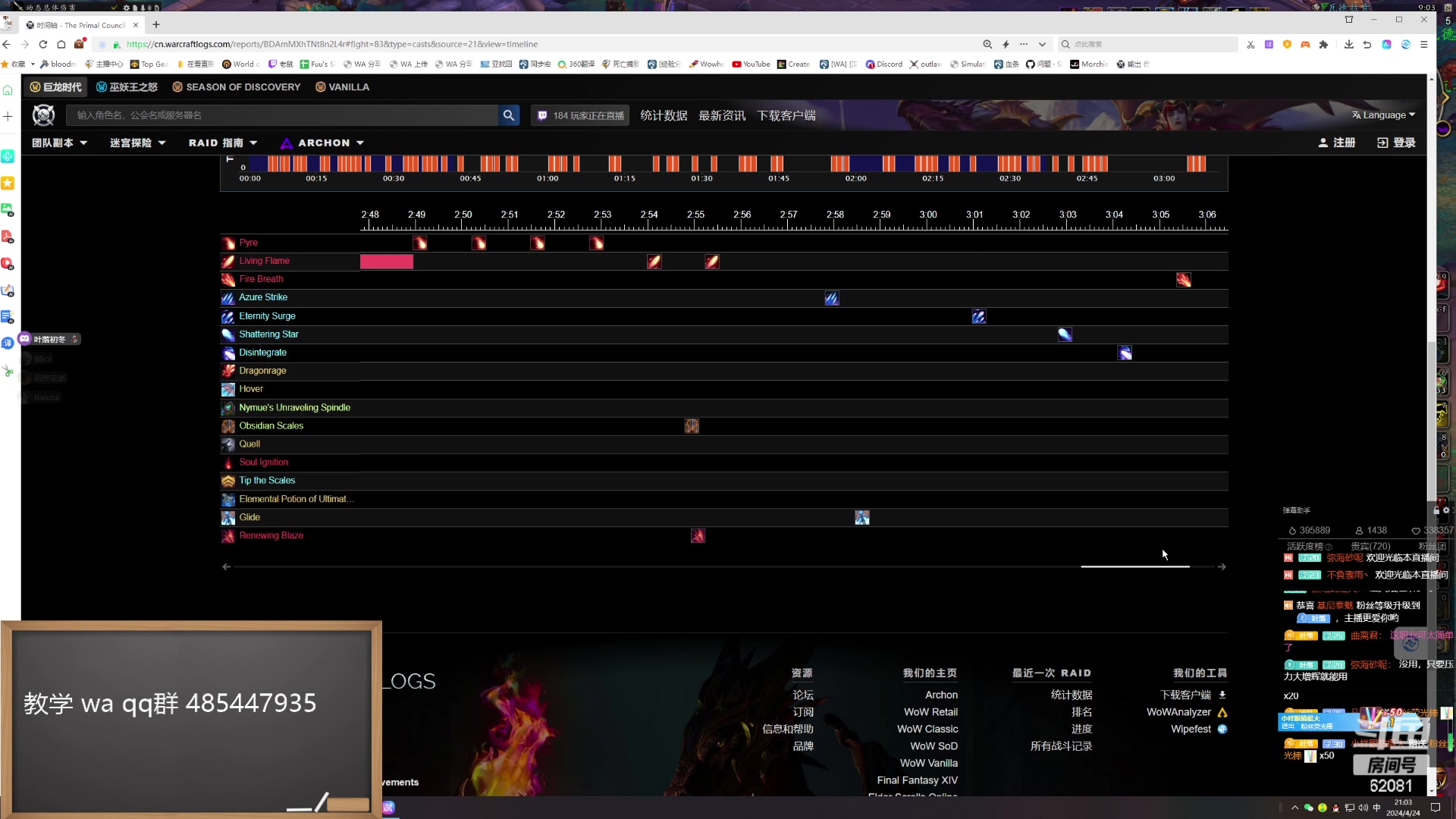Click the Fire Breath cast icon on timeline

point(1183,280)
